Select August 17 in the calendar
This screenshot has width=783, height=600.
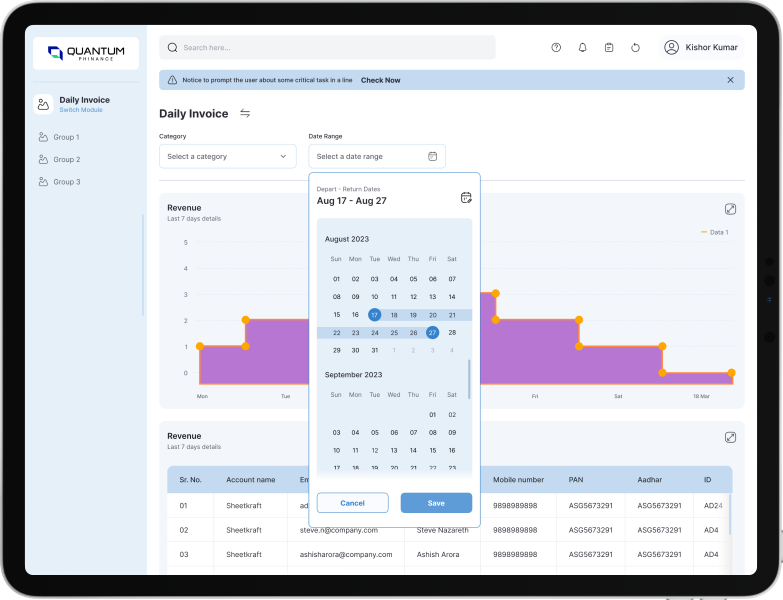click(375, 314)
